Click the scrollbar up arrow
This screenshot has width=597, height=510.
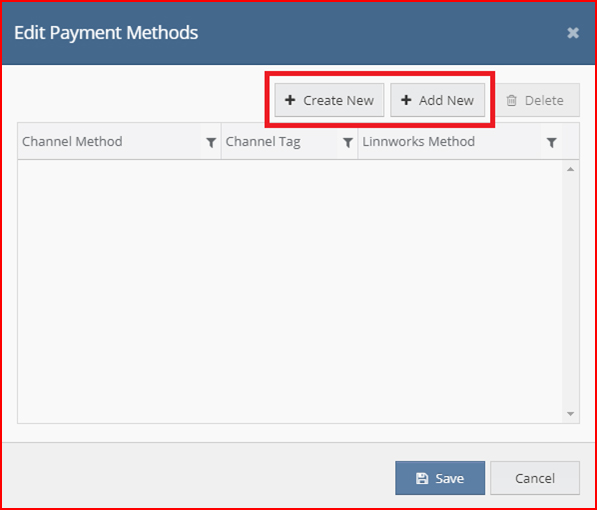[570, 169]
